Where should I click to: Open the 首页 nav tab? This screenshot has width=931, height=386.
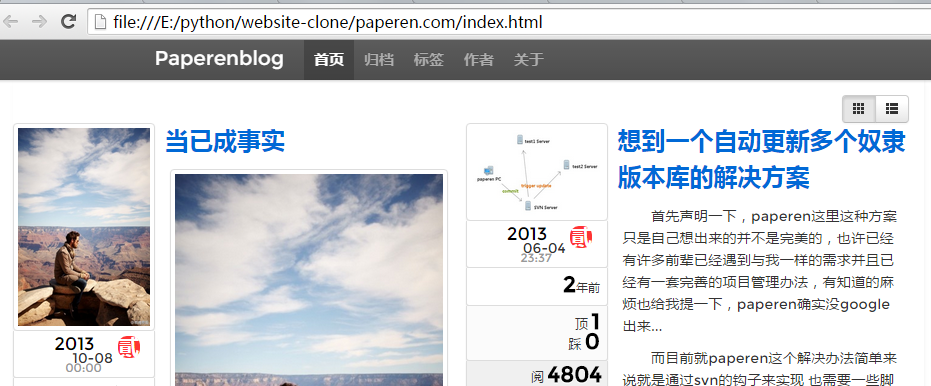(x=329, y=59)
